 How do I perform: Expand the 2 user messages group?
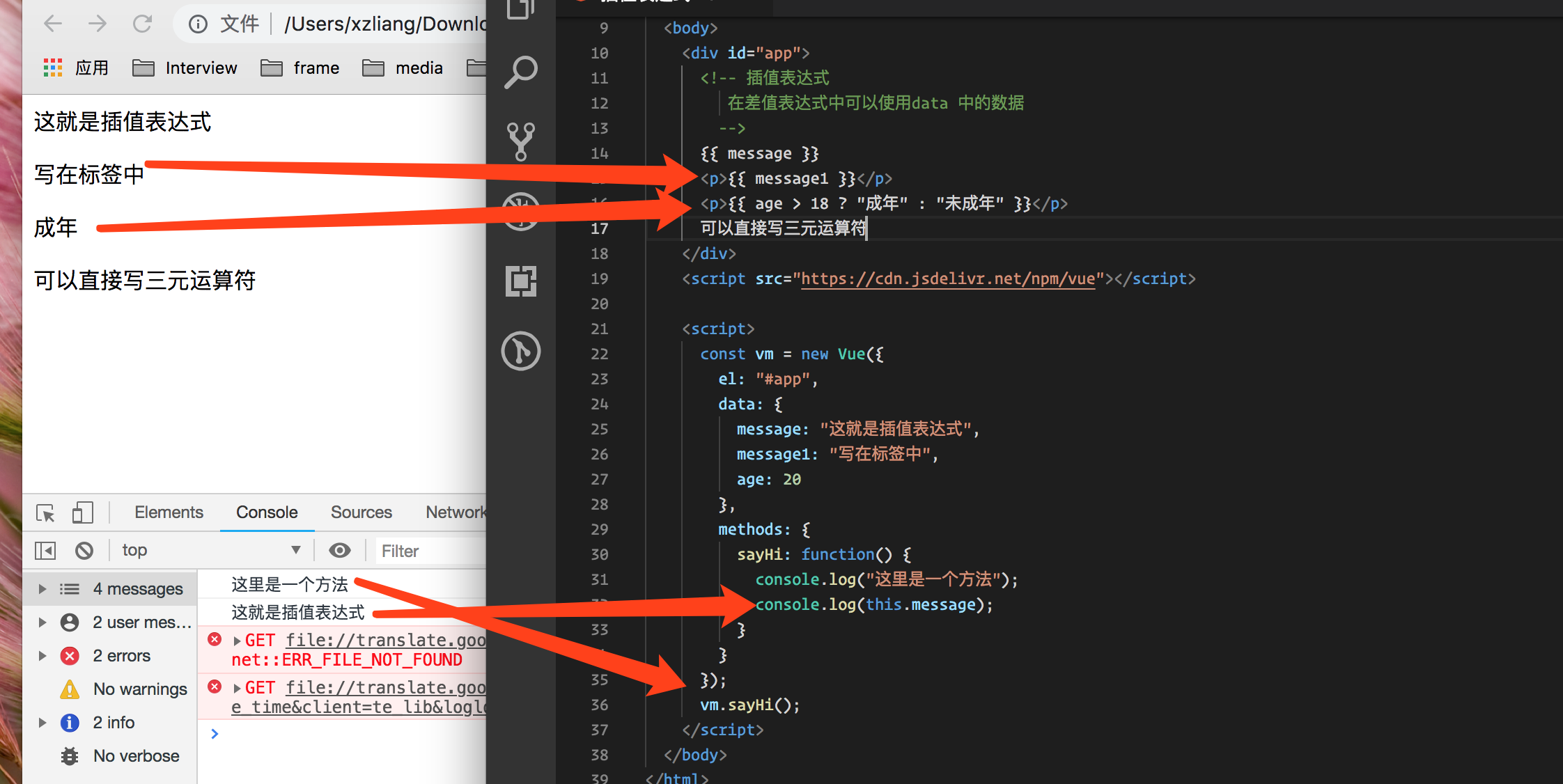click(x=42, y=622)
